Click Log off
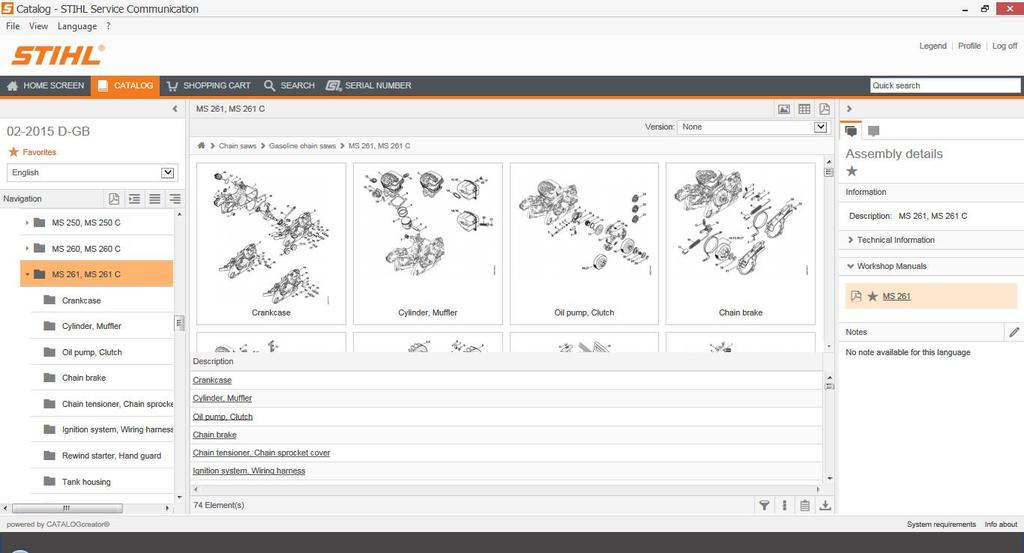Screen dimensions: 1024x553 tap(1004, 46)
